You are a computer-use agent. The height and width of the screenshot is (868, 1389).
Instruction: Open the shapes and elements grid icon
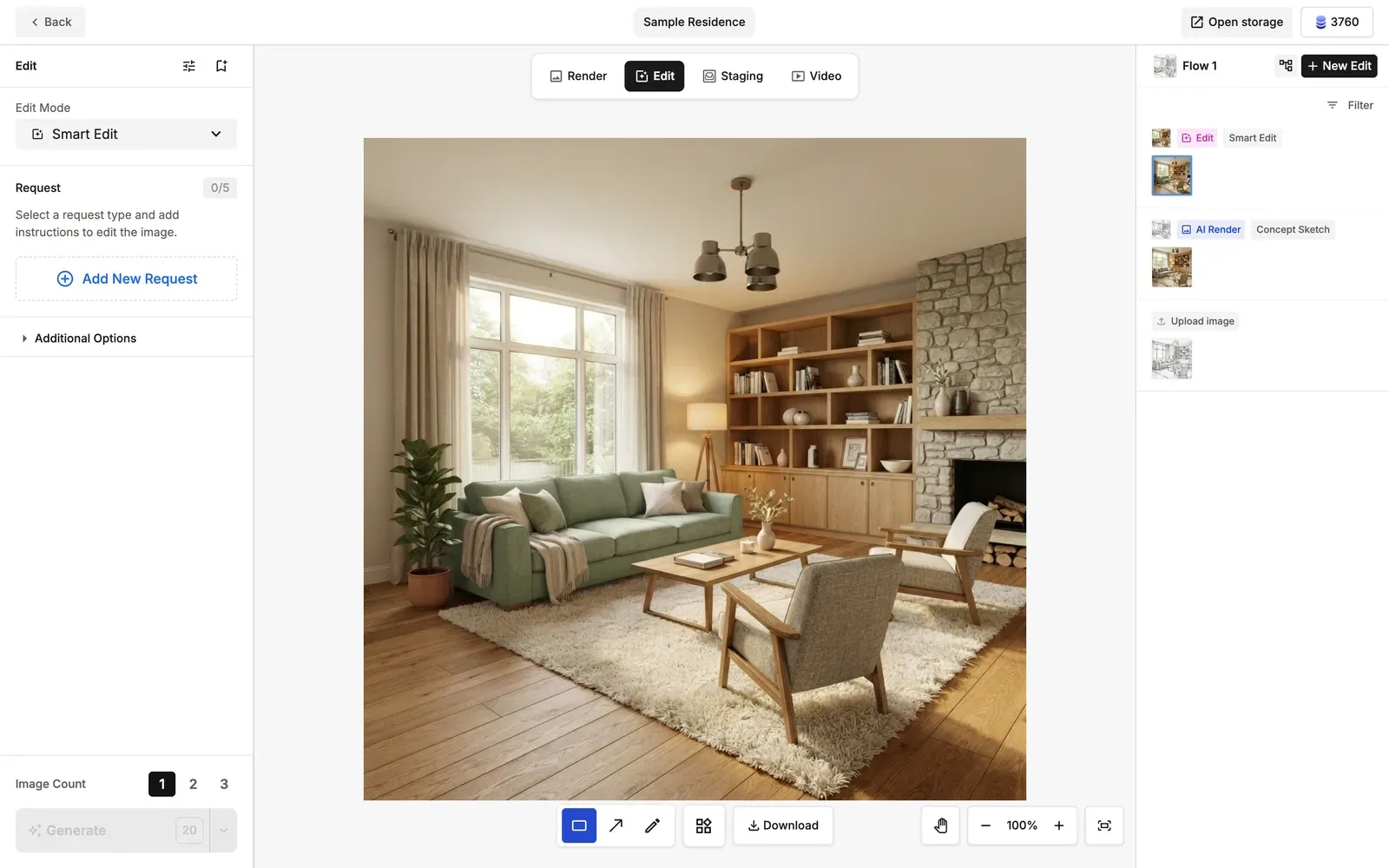(704, 825)
